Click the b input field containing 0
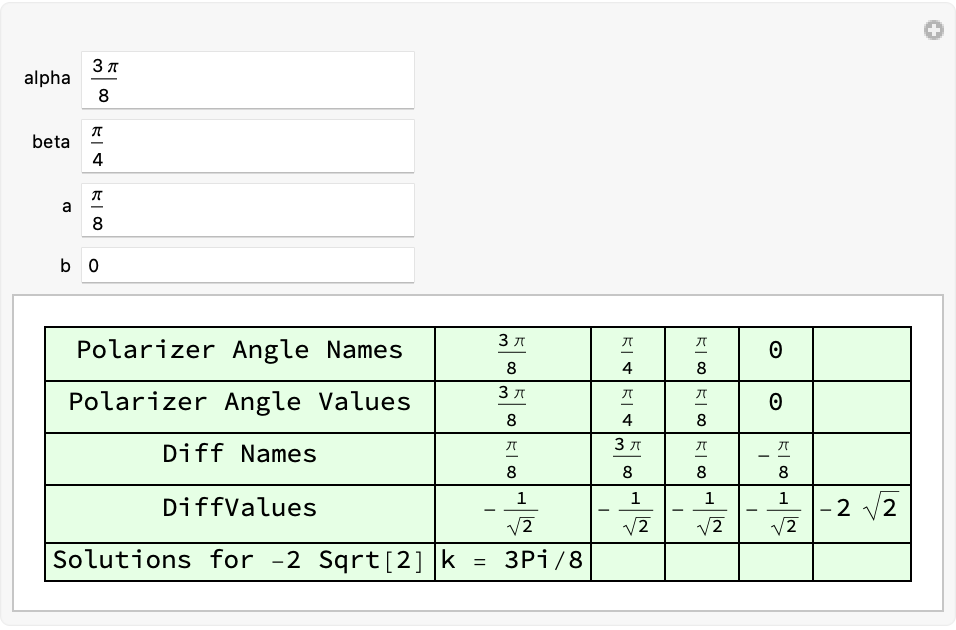956x630 pixels. point(248,265)
